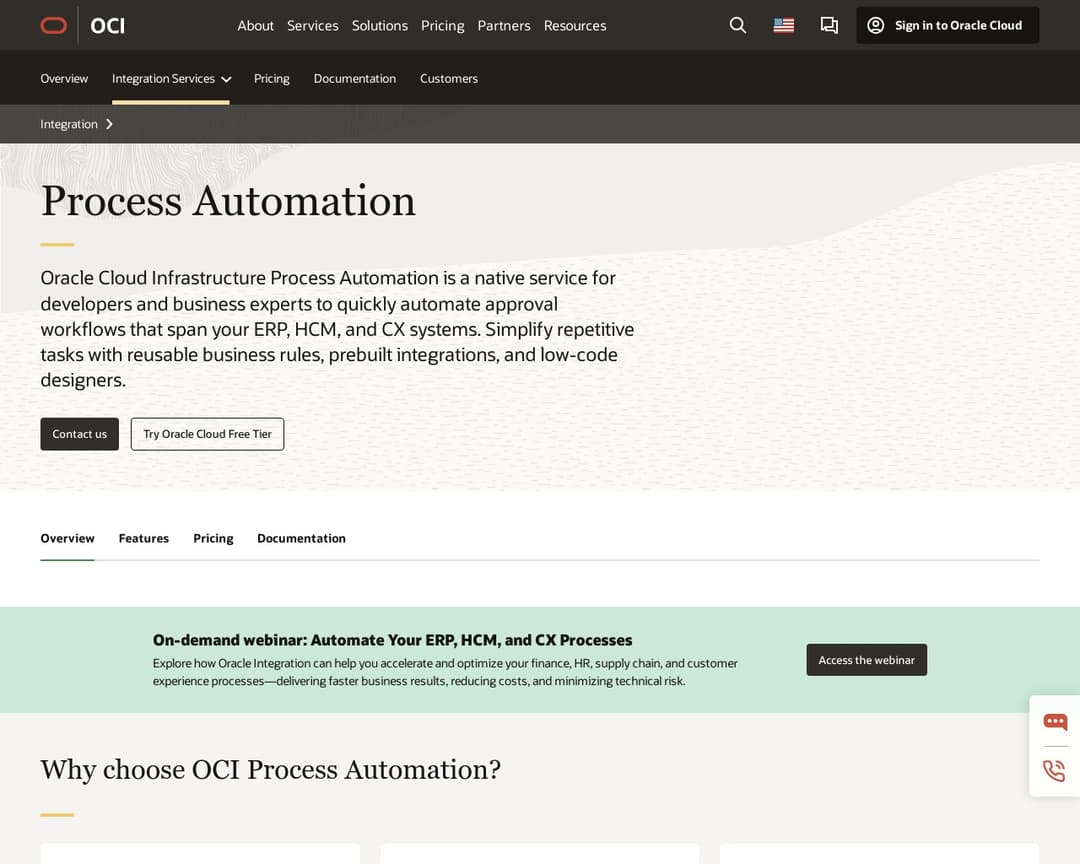Open the red live chat floating icon
This screenshot has width=1080, height=864.
coord(1055,721)
